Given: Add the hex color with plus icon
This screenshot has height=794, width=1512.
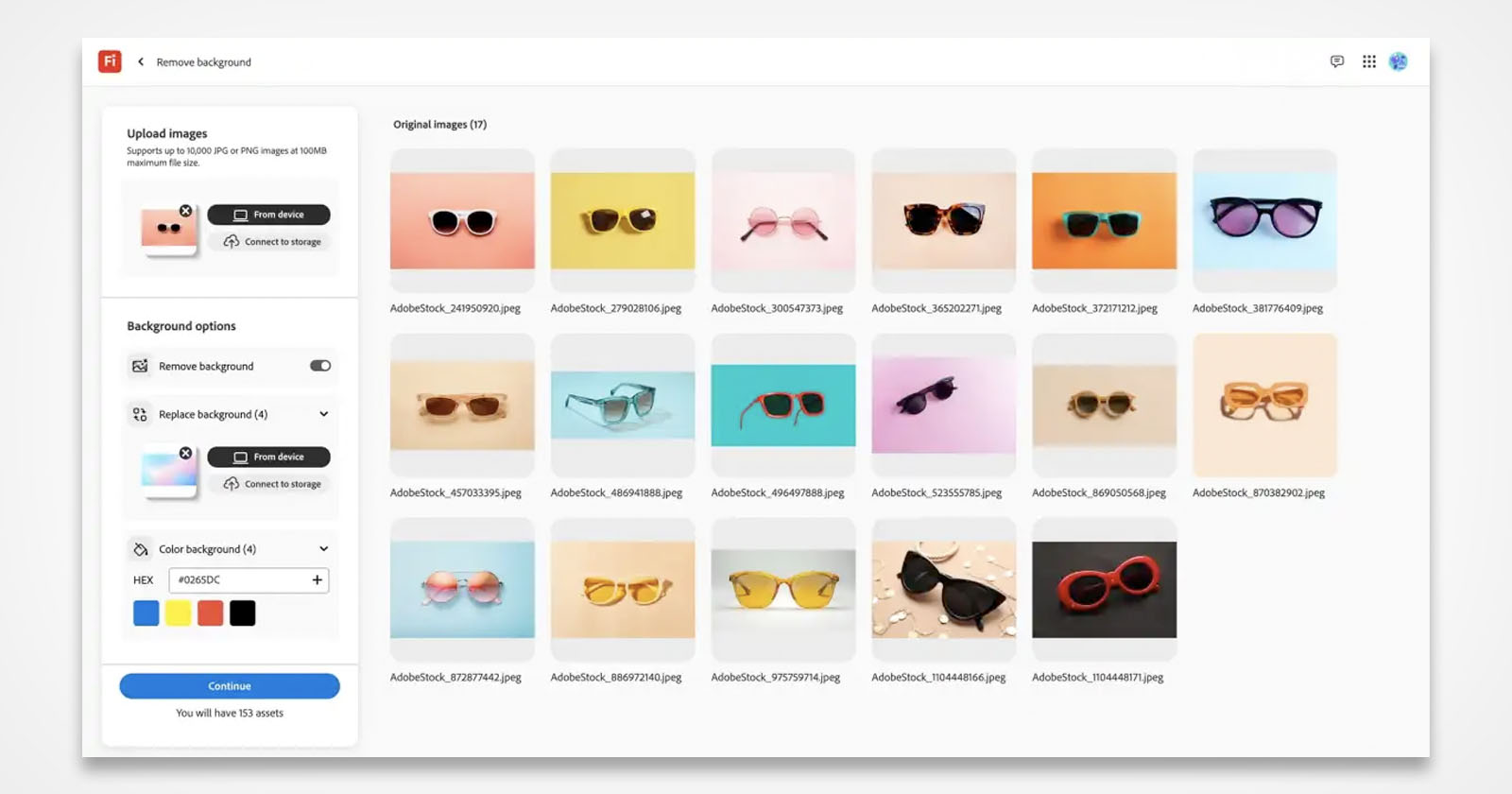Looking at the screenshot, I should pyautogui.click(x=317, y=580).
